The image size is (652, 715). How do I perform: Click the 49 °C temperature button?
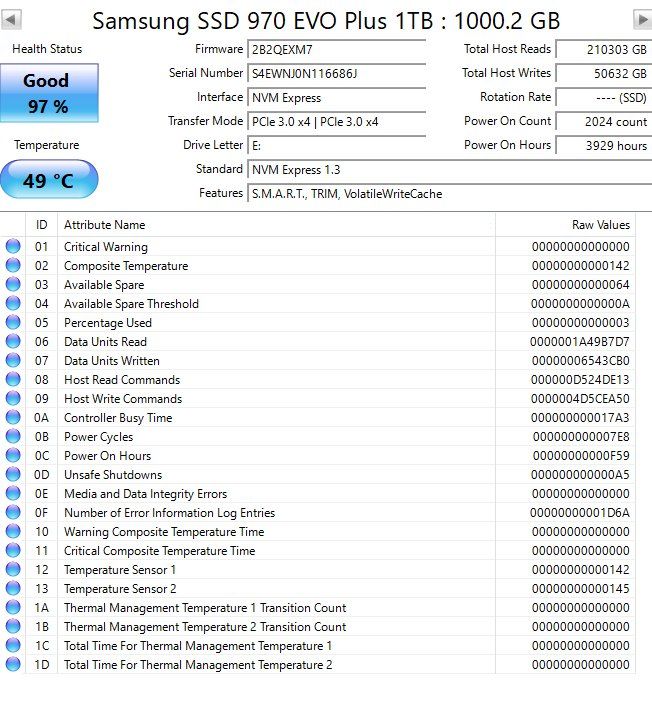pyautogui.click(x=49, y=179)
